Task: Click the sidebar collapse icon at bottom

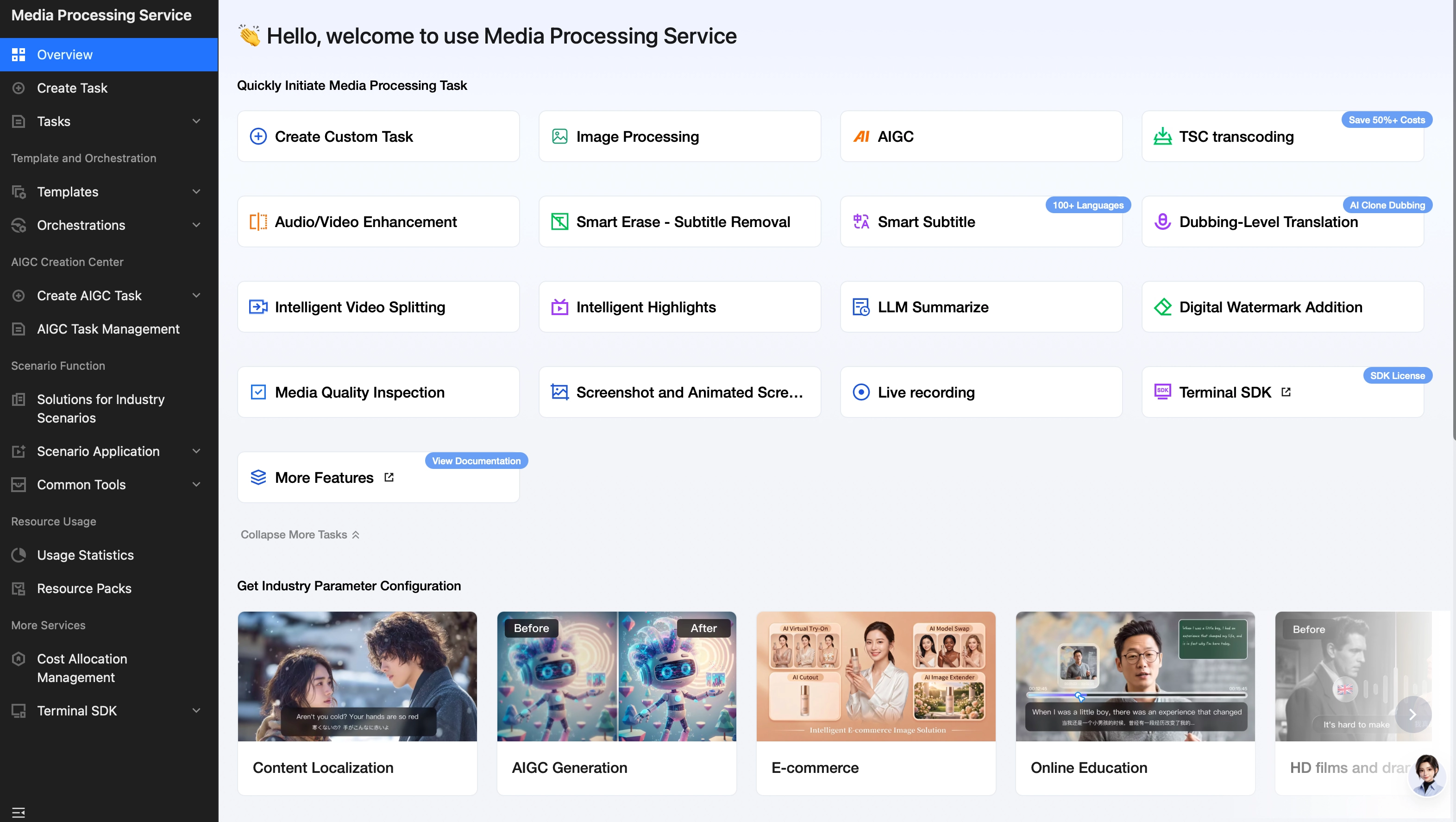Action: click(x=19, y=812)
